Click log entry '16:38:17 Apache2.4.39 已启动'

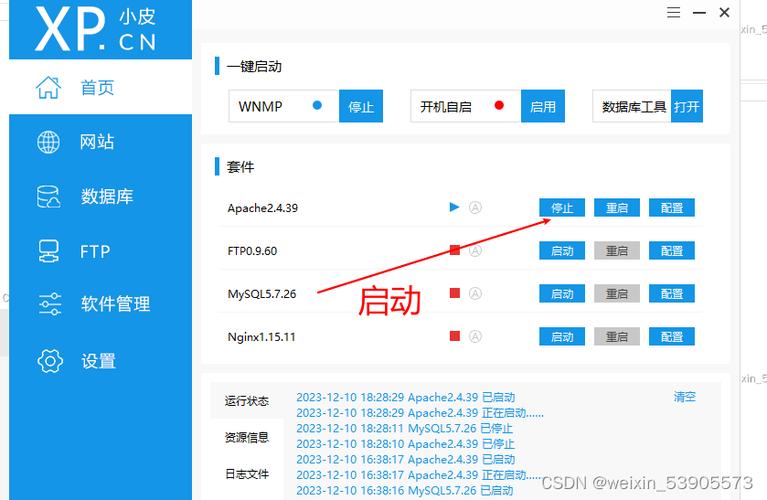tap(406, 459)
